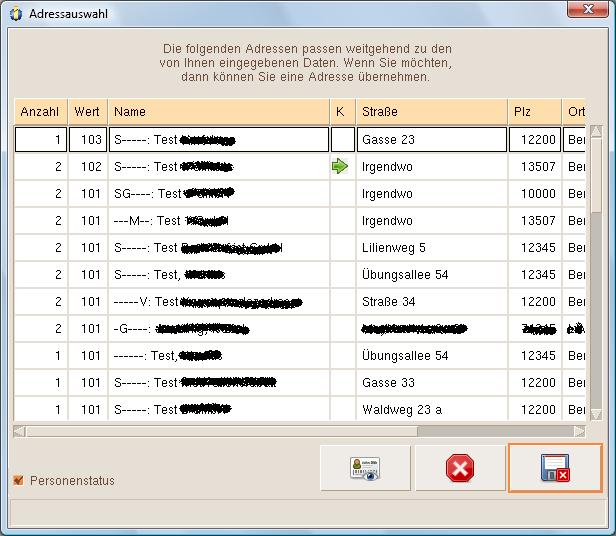Image resolution: width=616 pixels, height=536 pixels.
Task: Select the street cell 'Straße 34'
Action: pos(432,302)
